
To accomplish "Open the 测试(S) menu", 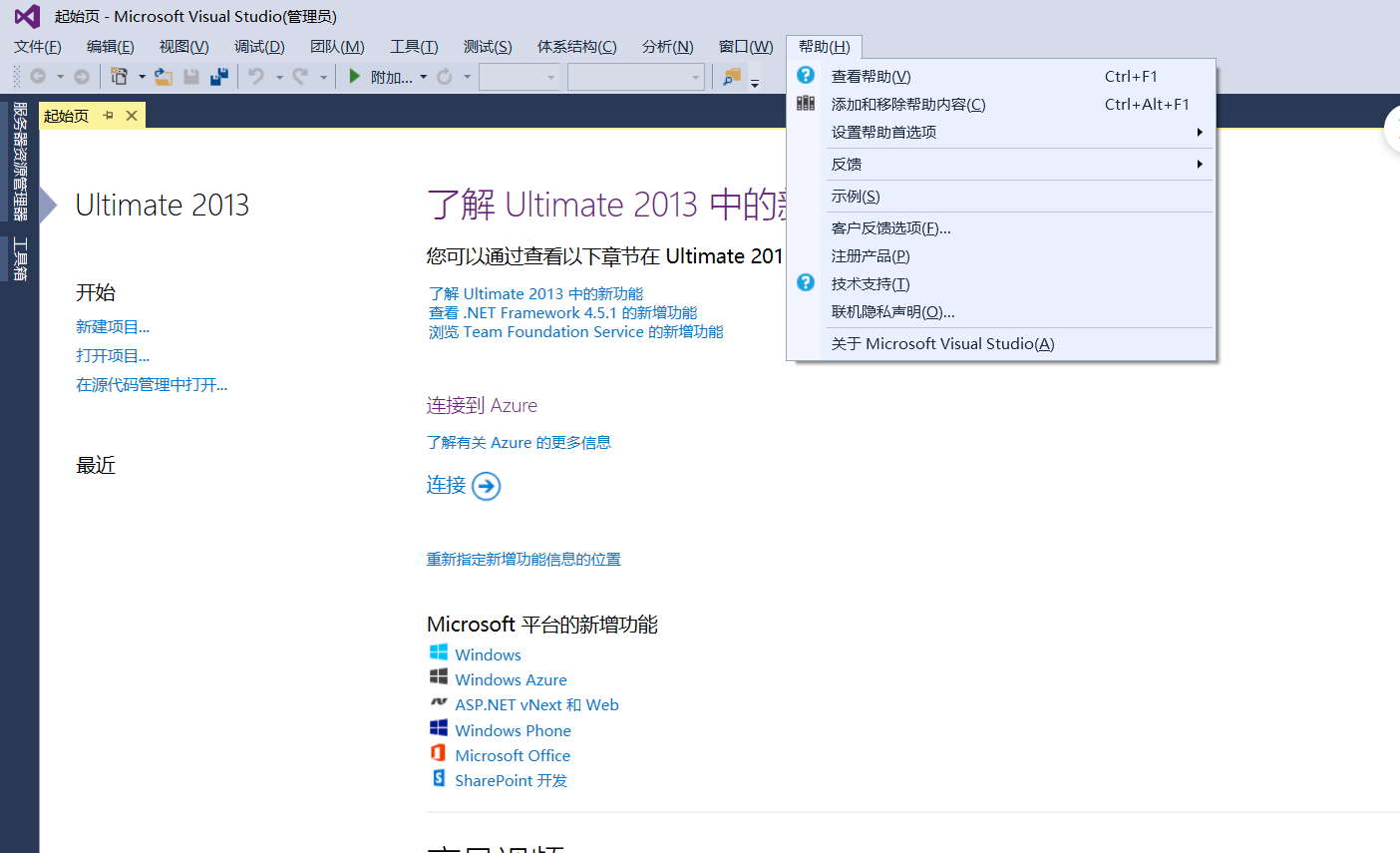I will tap(488, 47).
